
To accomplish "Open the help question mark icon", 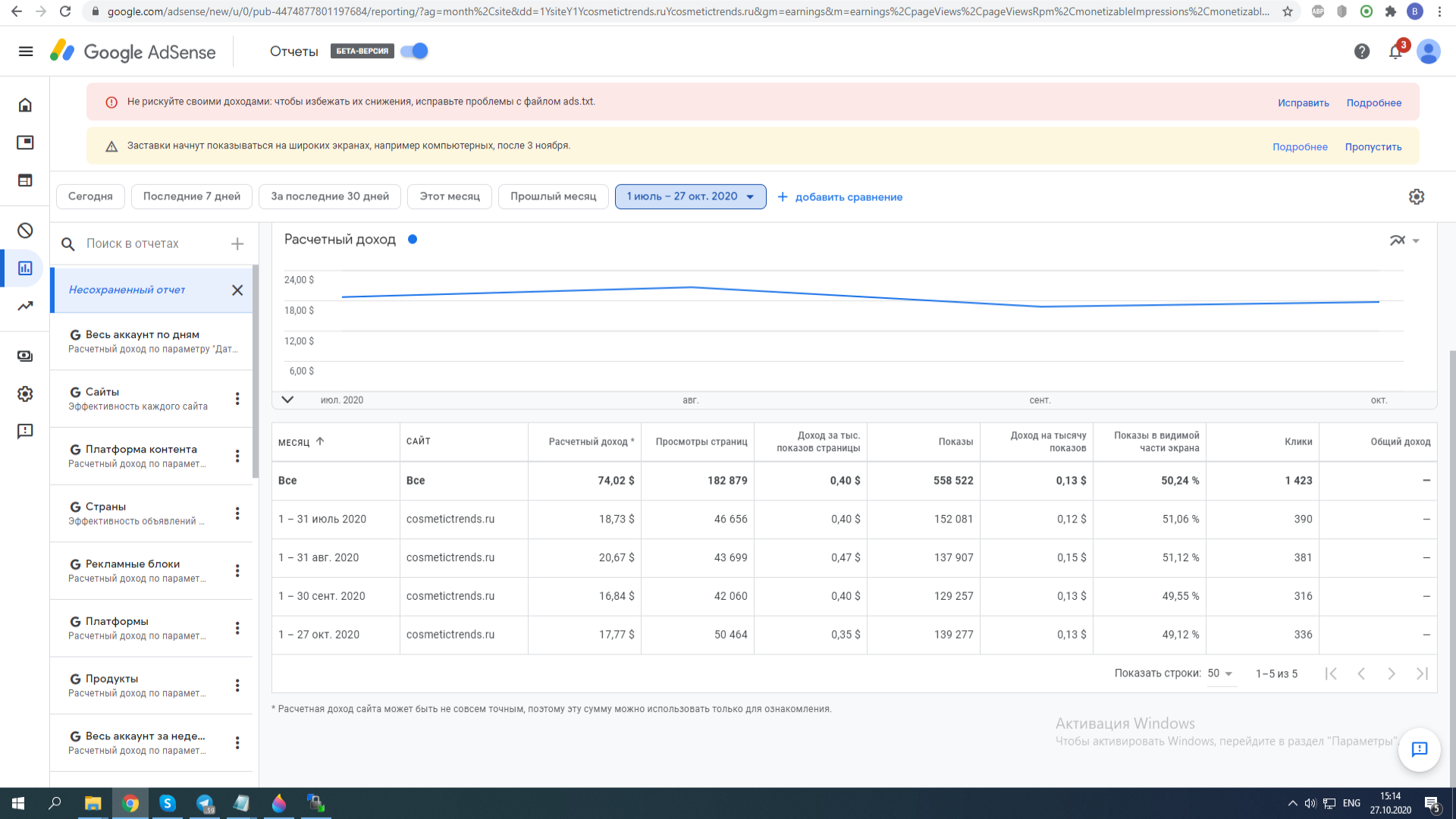I will click(1362, 52).
